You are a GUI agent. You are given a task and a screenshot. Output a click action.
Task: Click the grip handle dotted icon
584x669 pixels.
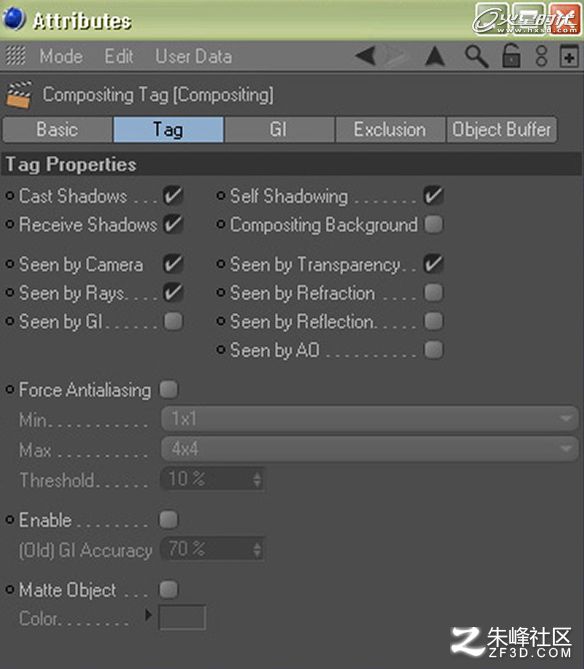coord(16,56)
